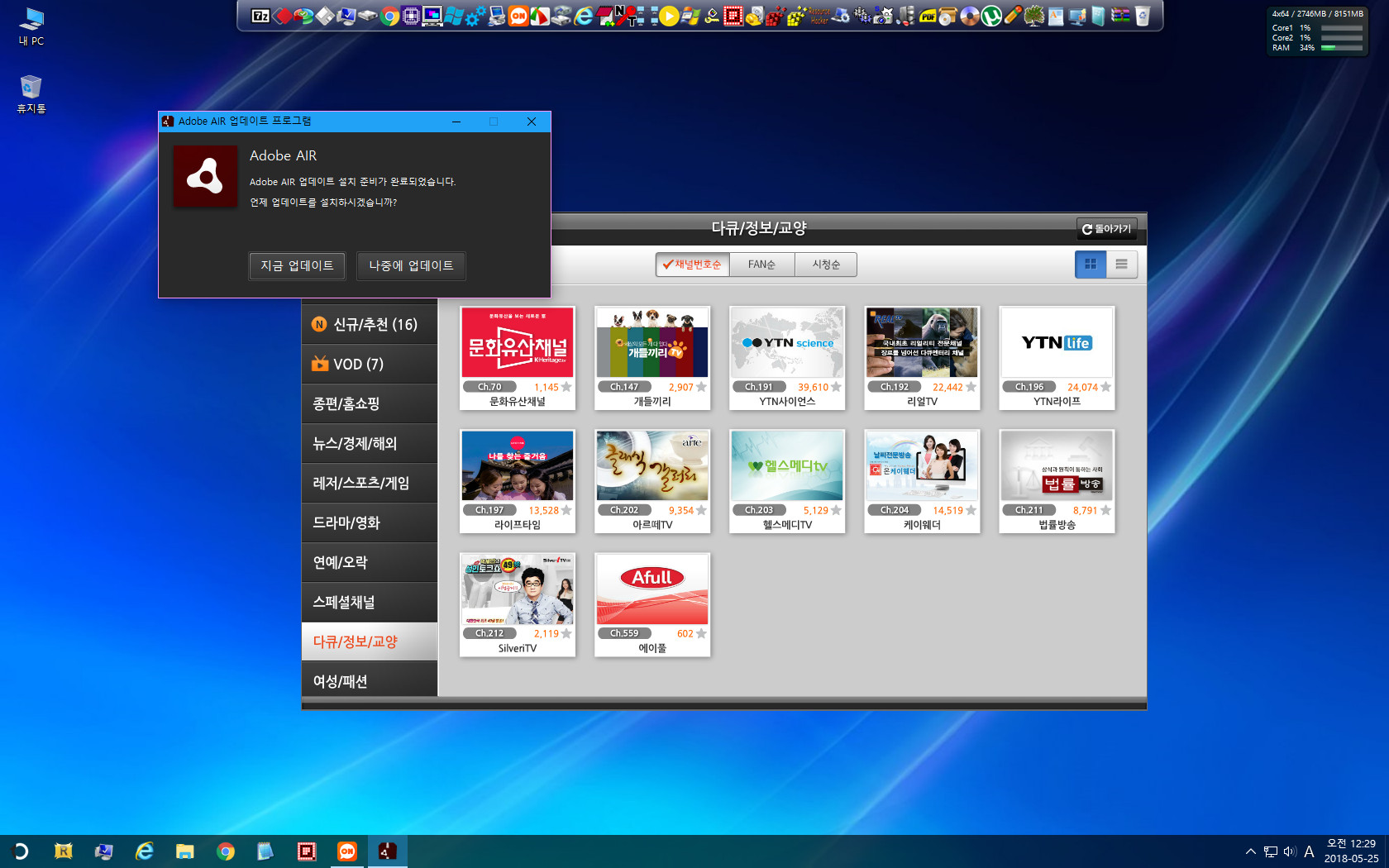Viewport: 1389px width, 868px height.
Task: Launch 7-Zip from the top dock
Action: tap(260, 16)
